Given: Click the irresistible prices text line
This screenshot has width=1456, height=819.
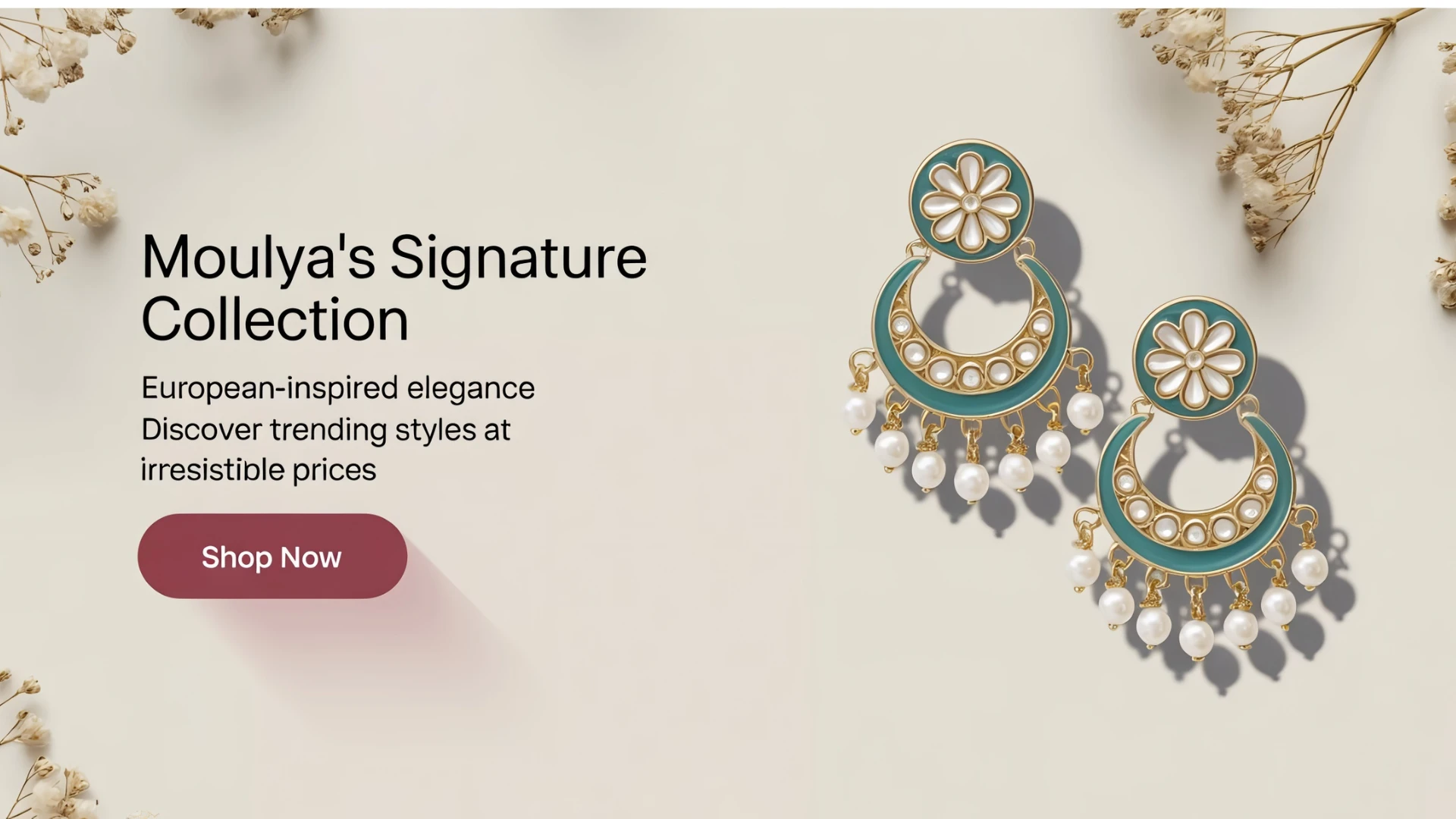Looking at the screenshot, I should point(259,470).
